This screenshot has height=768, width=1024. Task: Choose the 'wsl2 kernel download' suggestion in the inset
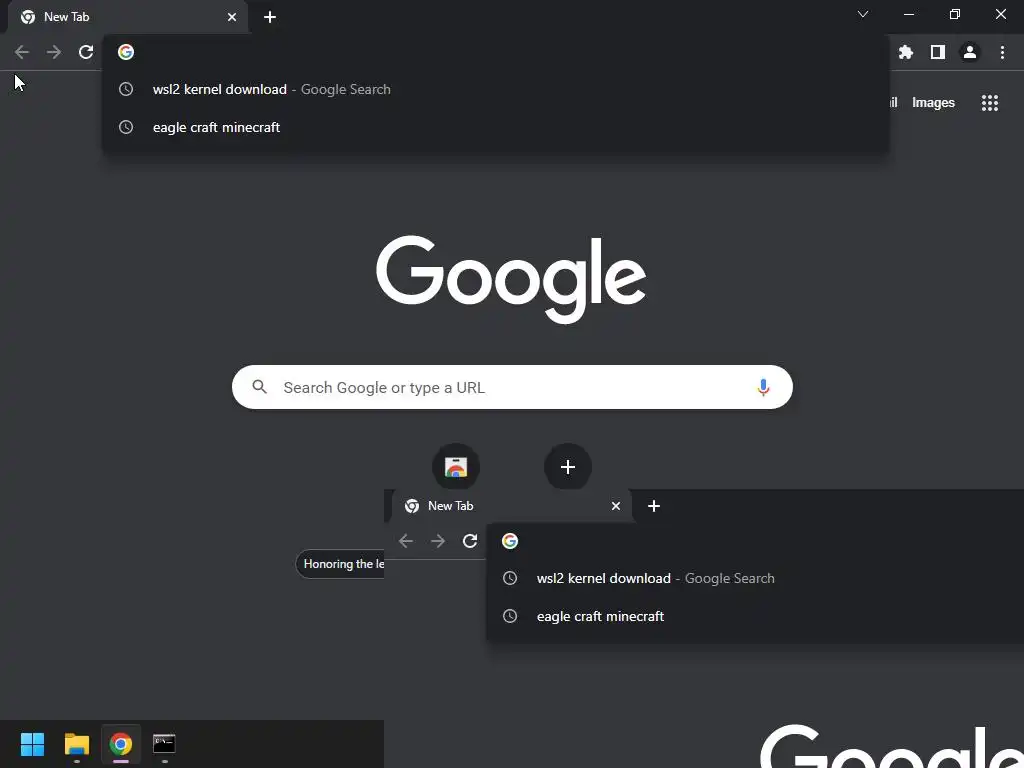tap(755, 579)
